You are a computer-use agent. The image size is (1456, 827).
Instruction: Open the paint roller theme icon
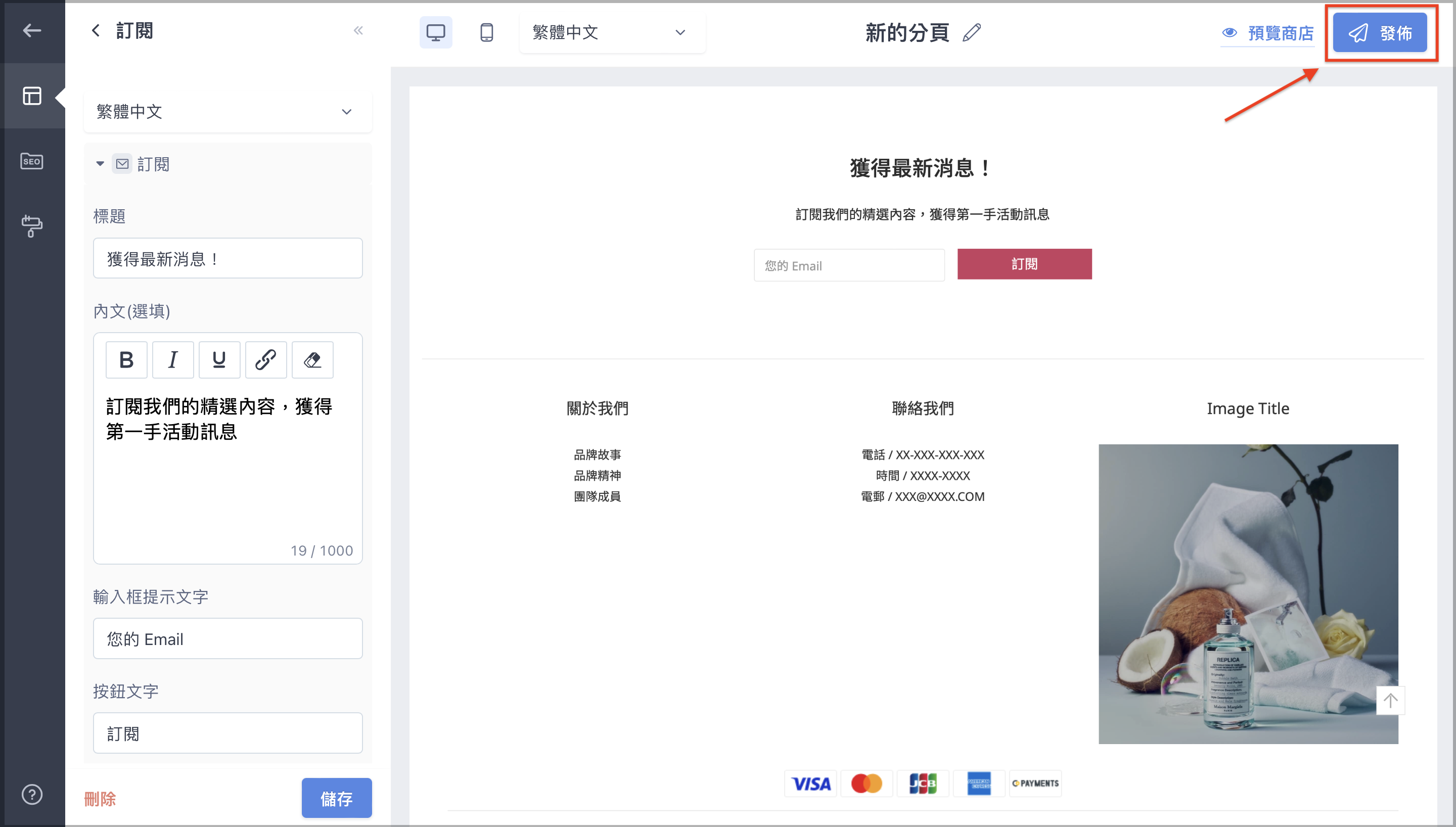(x=32, y=226)
